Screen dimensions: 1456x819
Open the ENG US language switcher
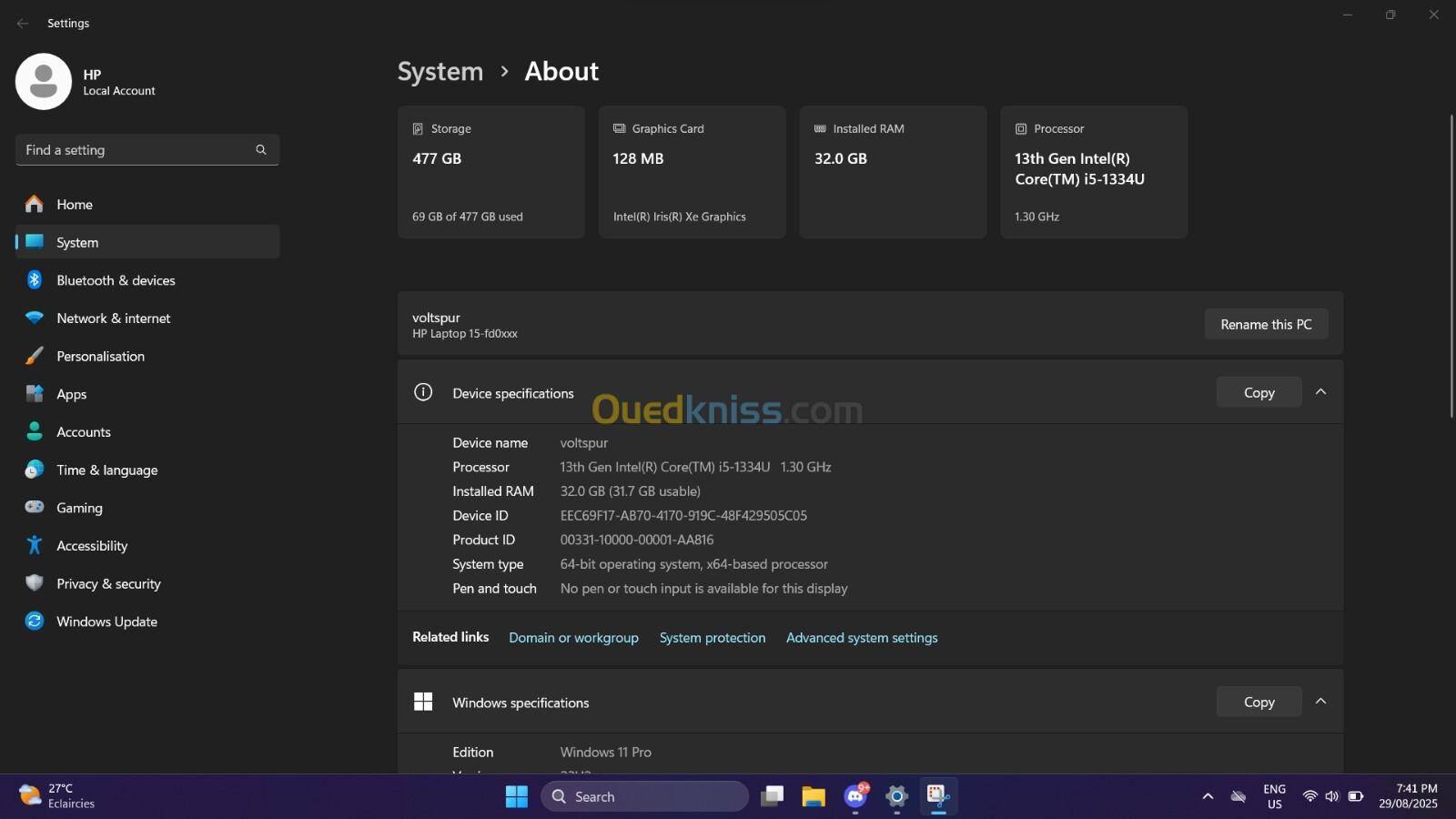point(1274,797)
